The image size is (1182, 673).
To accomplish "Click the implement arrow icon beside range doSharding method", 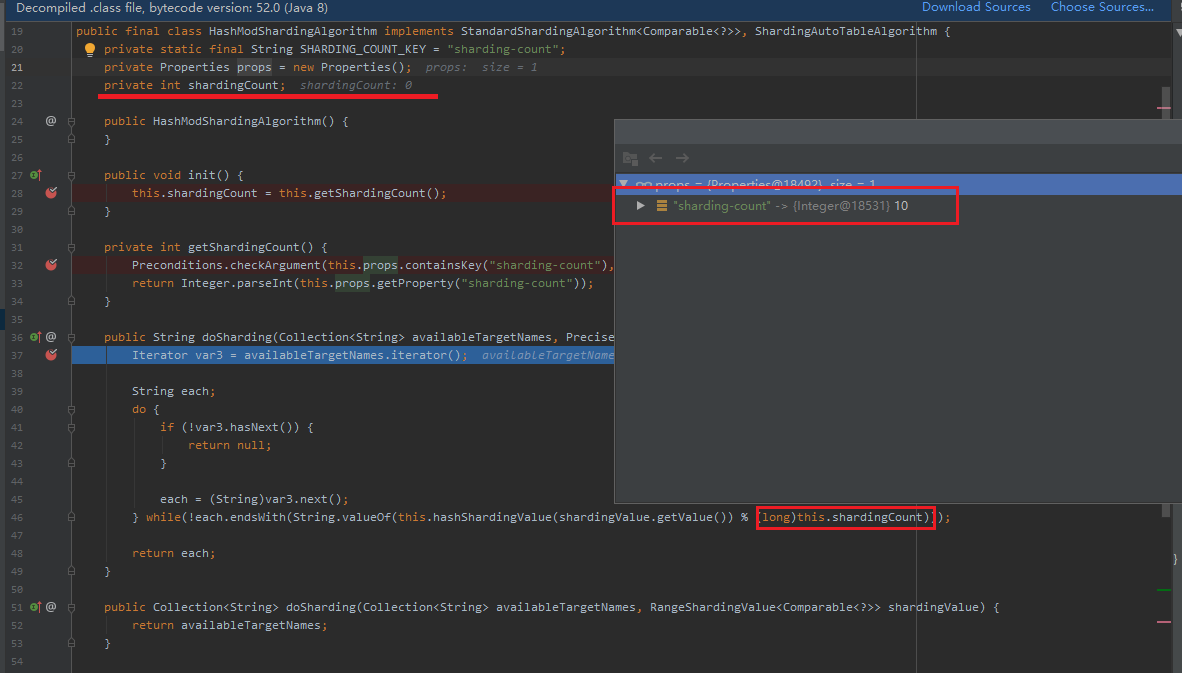I will (34, 606).
